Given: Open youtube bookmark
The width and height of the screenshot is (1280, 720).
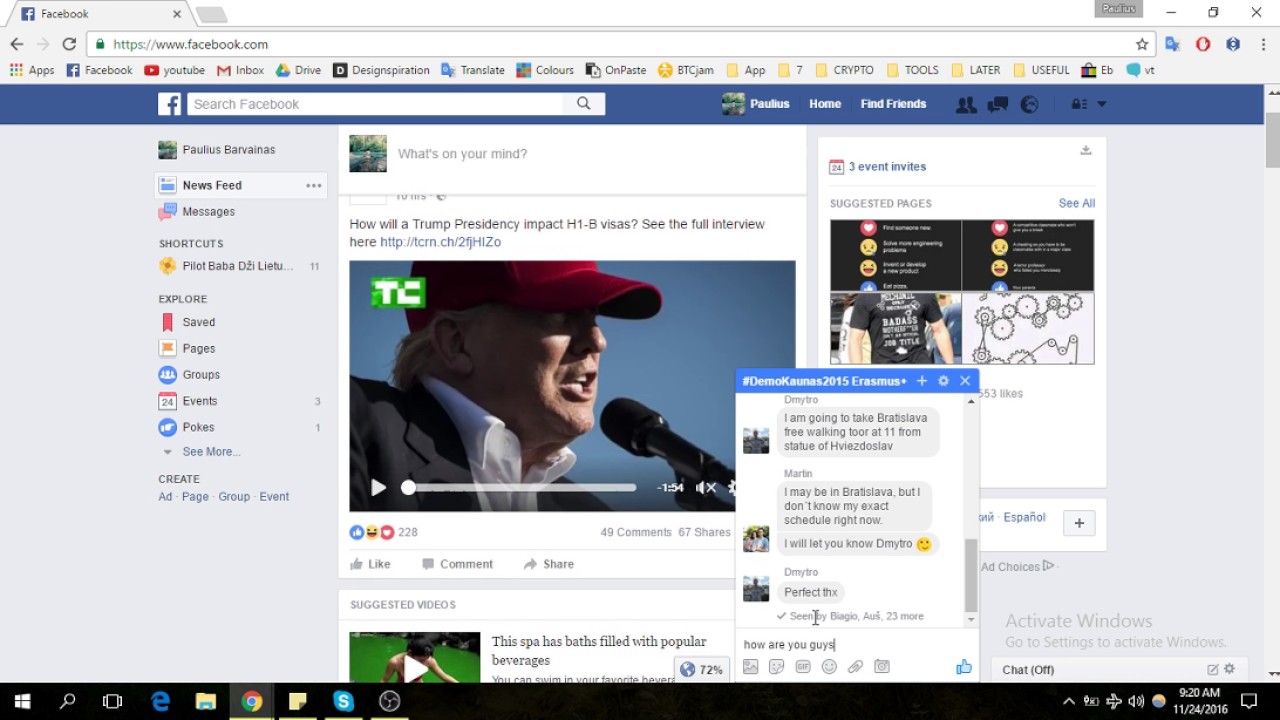Looking at the screenshot, I should [175, 70].
